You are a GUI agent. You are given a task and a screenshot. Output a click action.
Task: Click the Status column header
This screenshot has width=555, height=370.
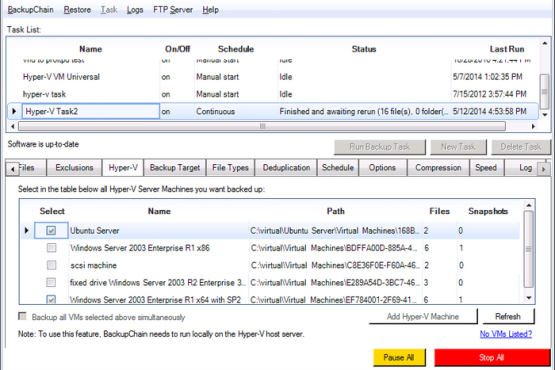[364, 49]
